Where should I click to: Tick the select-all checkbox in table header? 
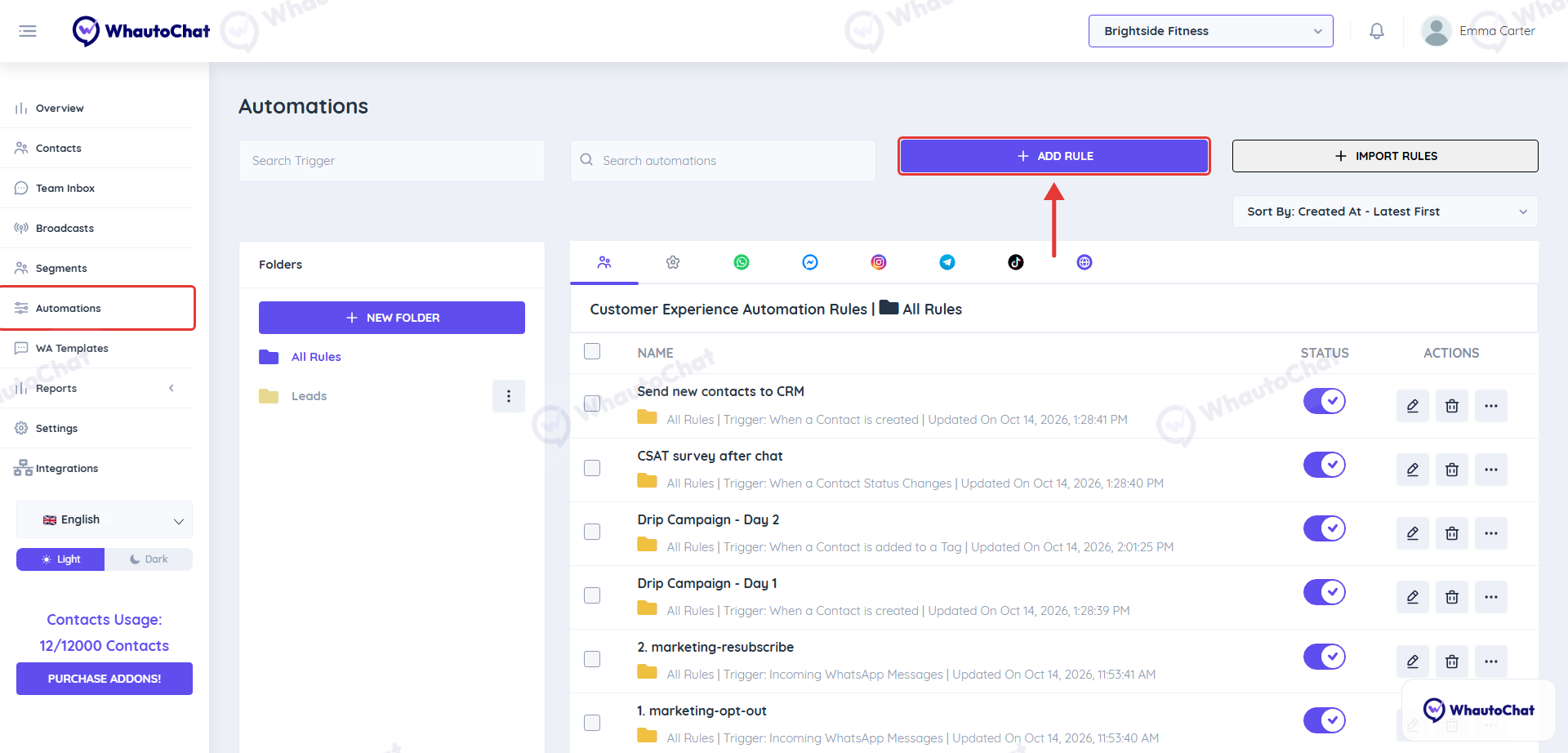(x=592, y=351)
